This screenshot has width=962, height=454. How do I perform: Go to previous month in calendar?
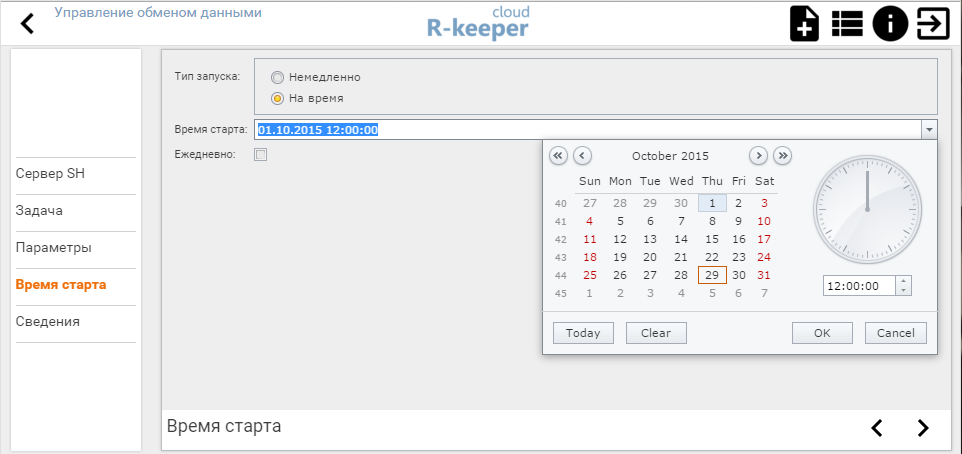(582, 155)
